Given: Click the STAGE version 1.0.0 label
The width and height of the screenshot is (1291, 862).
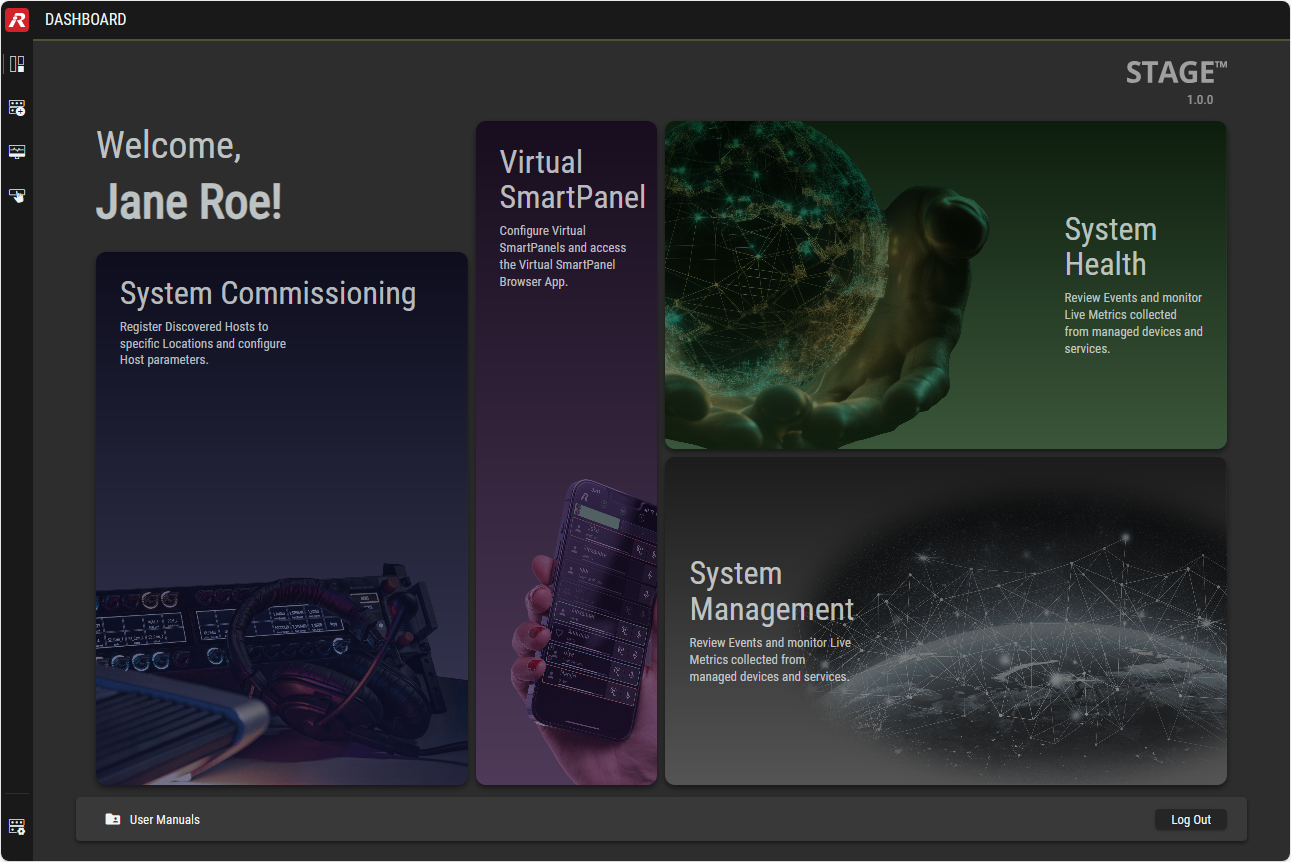Looking at the screenshot, I should (x=1200, y=100).
